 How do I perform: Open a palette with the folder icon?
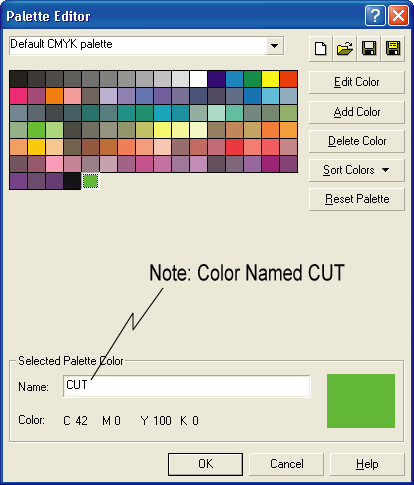345,49
